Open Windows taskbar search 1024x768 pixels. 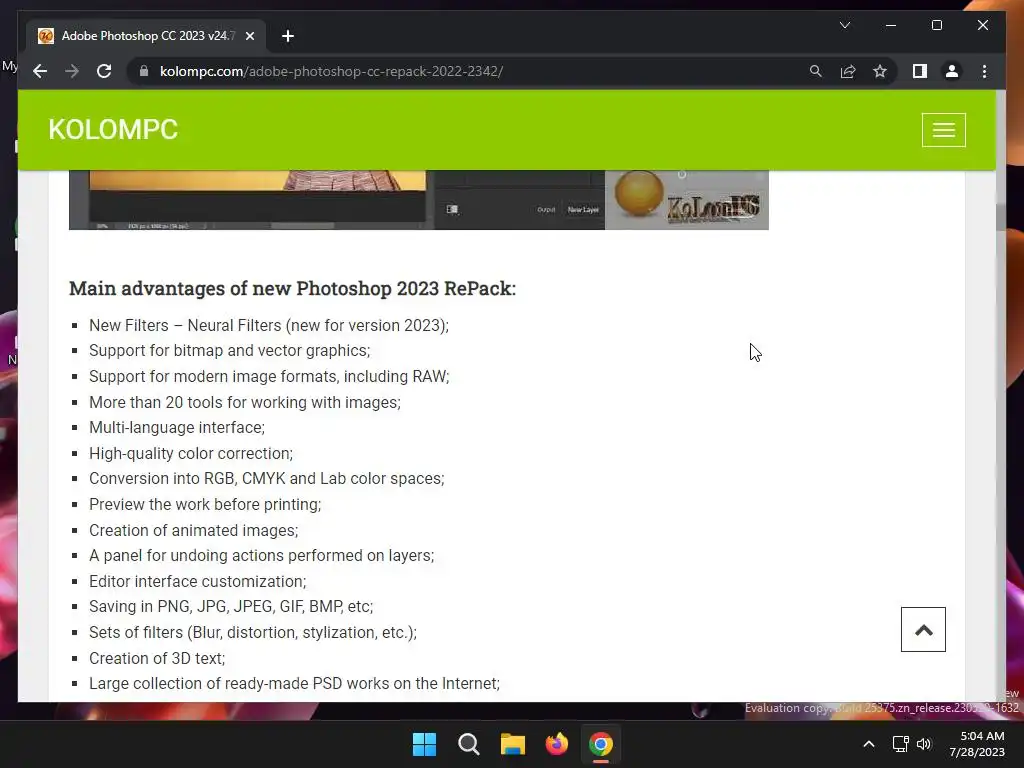click(468, 744)
